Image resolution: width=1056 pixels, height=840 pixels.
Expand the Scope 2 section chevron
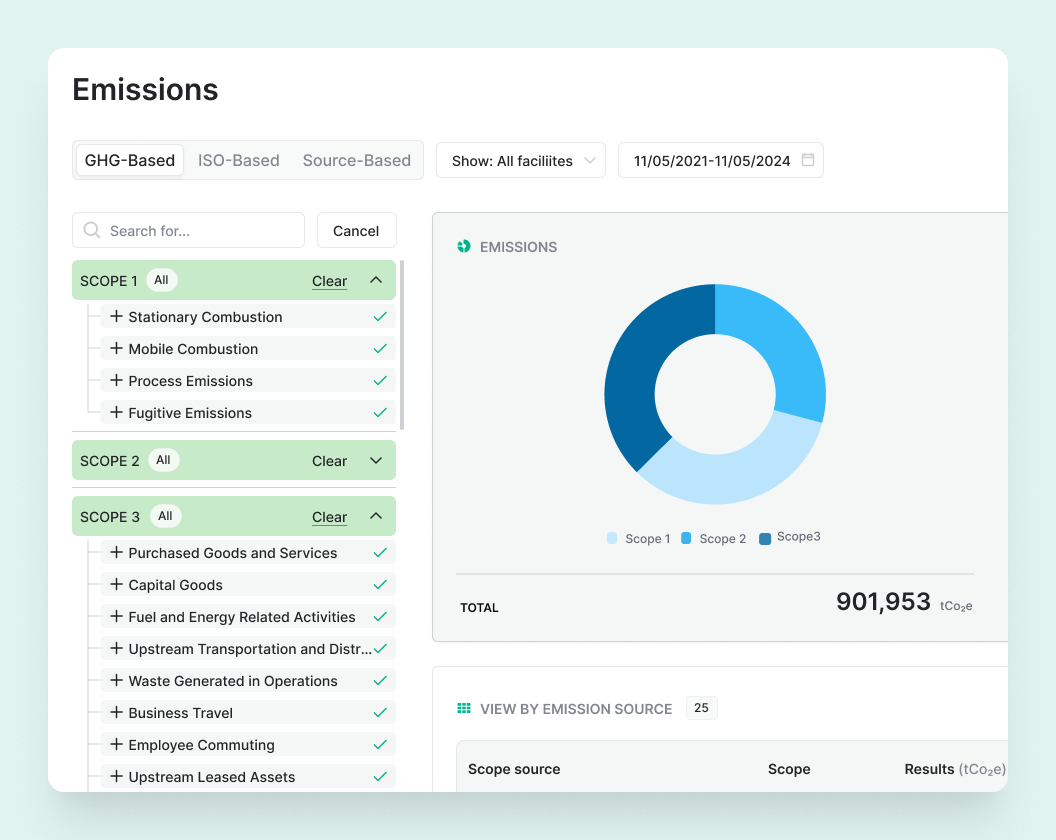[376, 461]
